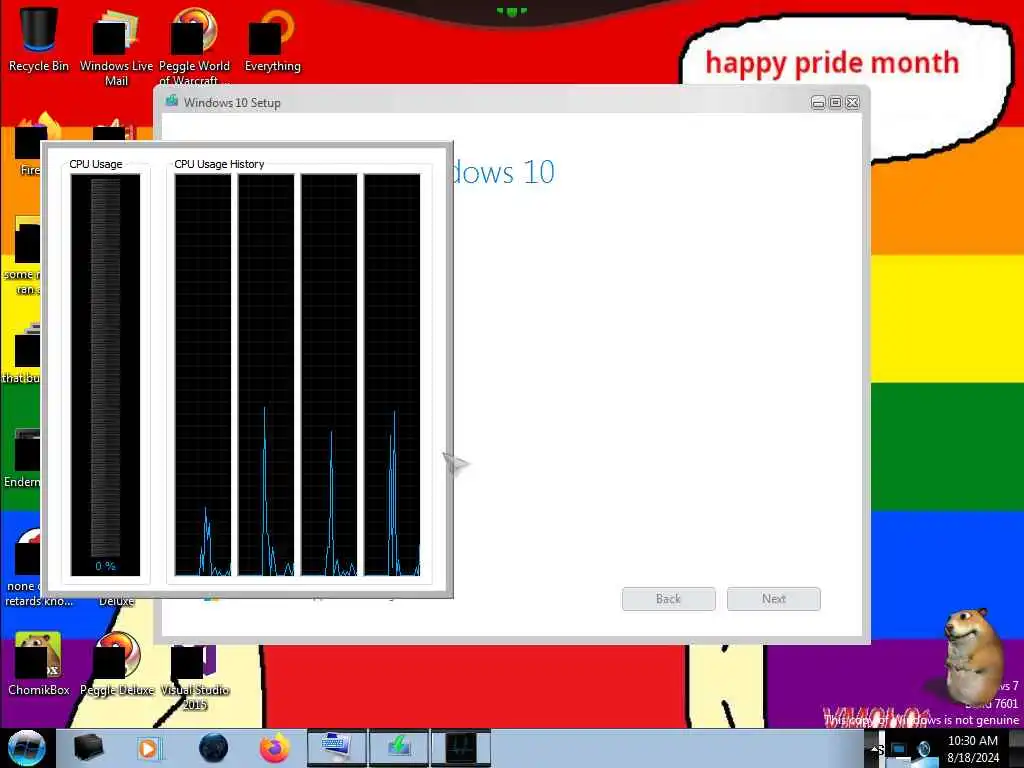
Task: Switch to Windows 10 Setup taskbar button
Action: tap(399, 748)
